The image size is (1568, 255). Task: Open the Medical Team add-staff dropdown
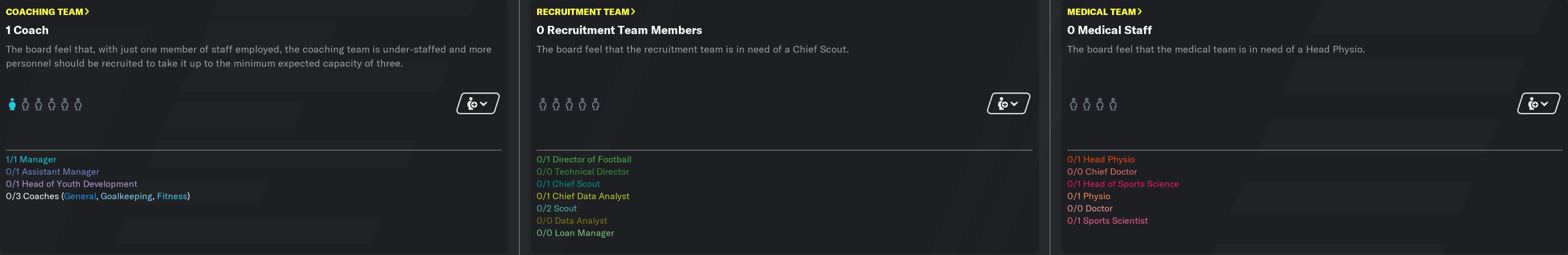pyautogui.click(x=1538, y=103)
